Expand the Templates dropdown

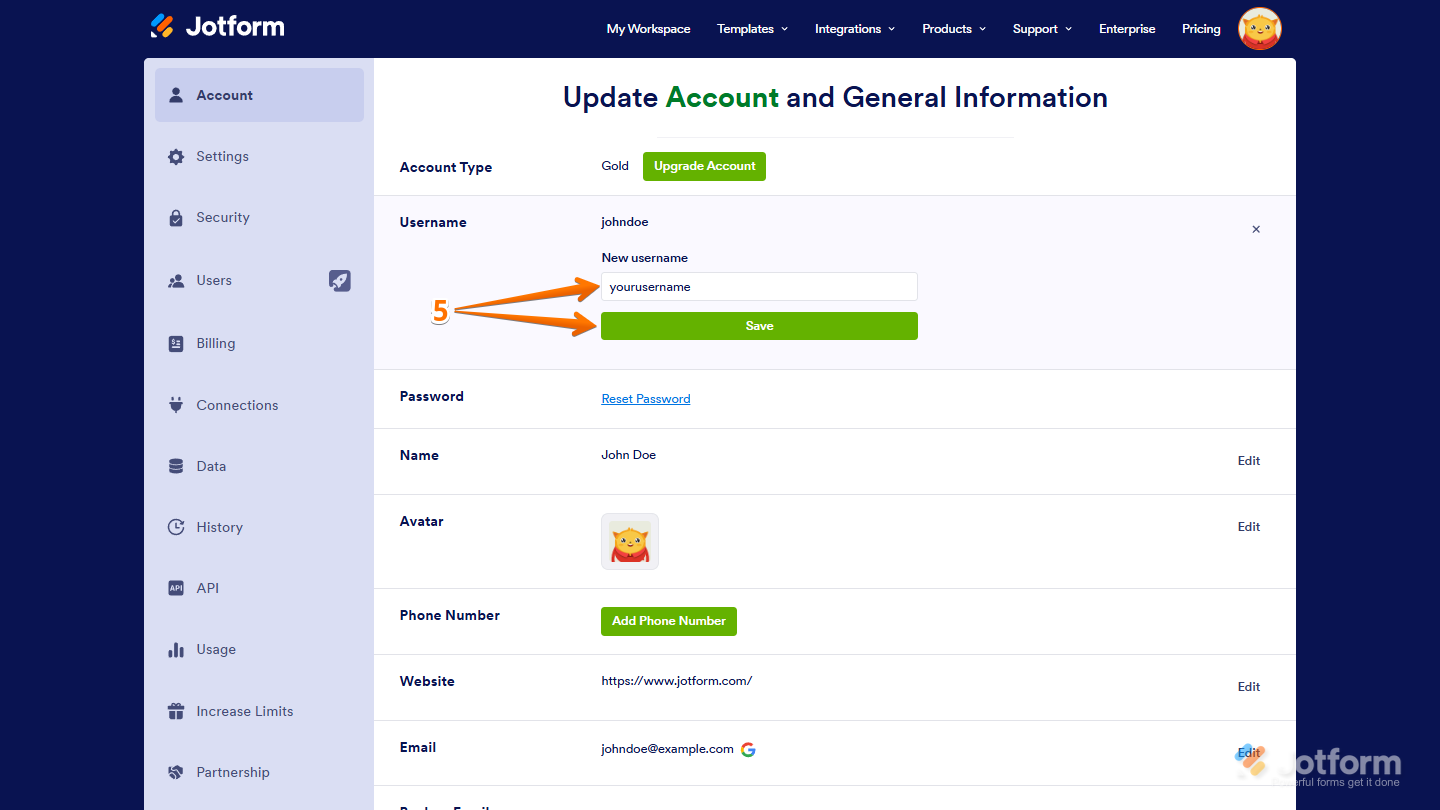(752, 29)
